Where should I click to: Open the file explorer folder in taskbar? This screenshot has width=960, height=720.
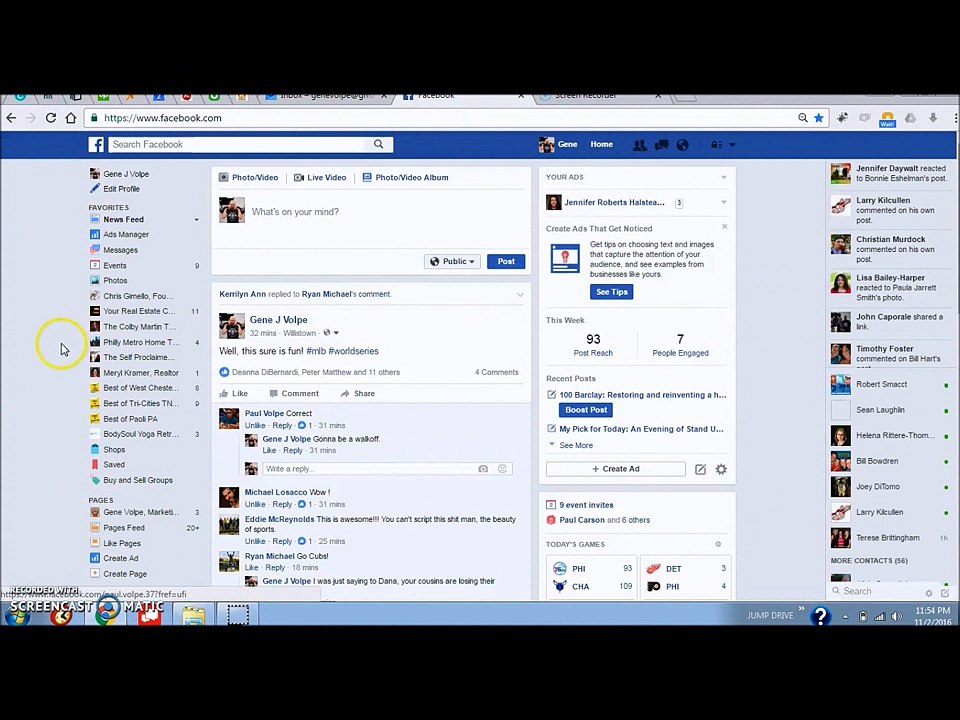(193, 614)
